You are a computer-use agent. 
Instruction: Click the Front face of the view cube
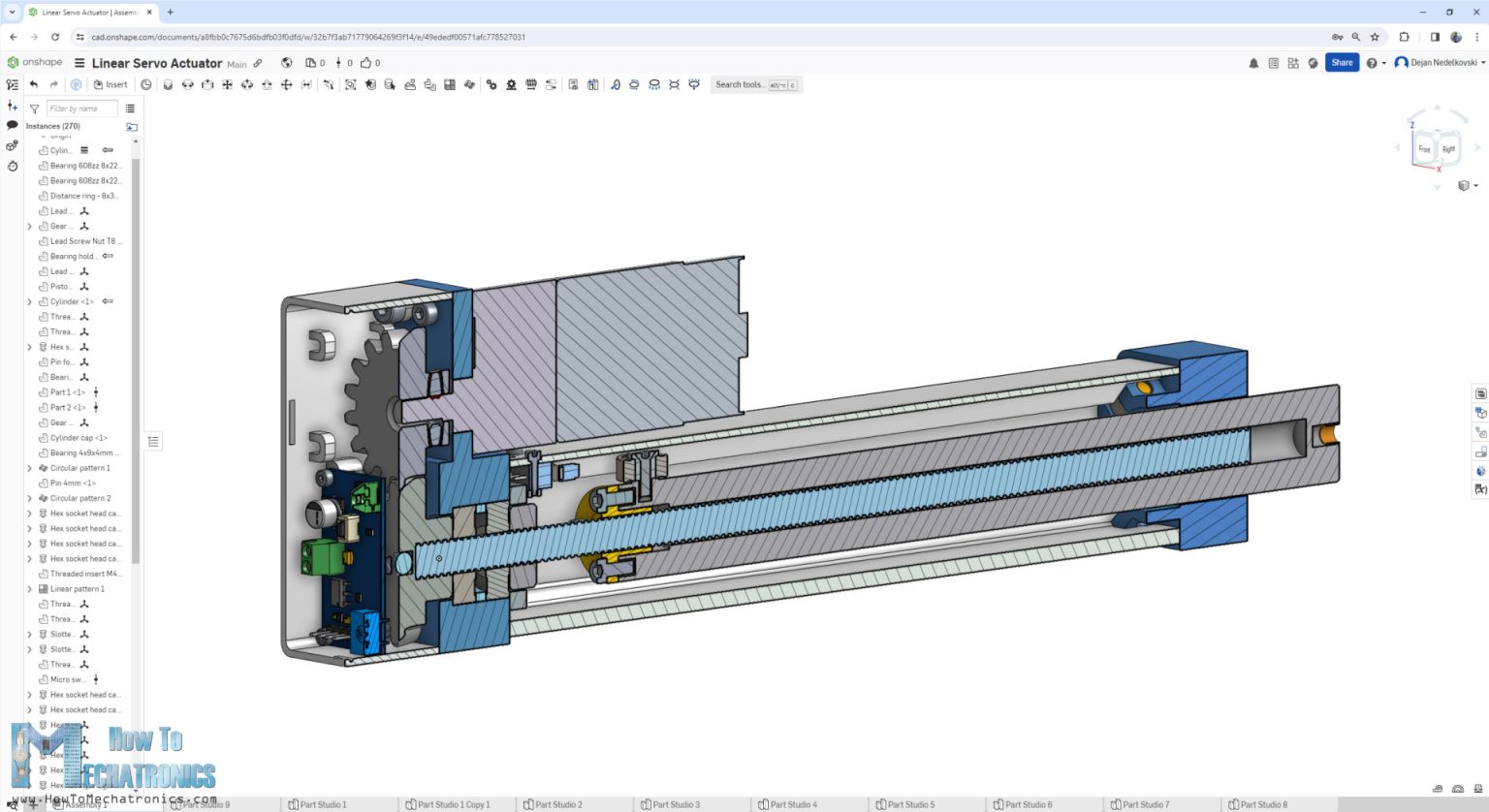point(1424,148)
